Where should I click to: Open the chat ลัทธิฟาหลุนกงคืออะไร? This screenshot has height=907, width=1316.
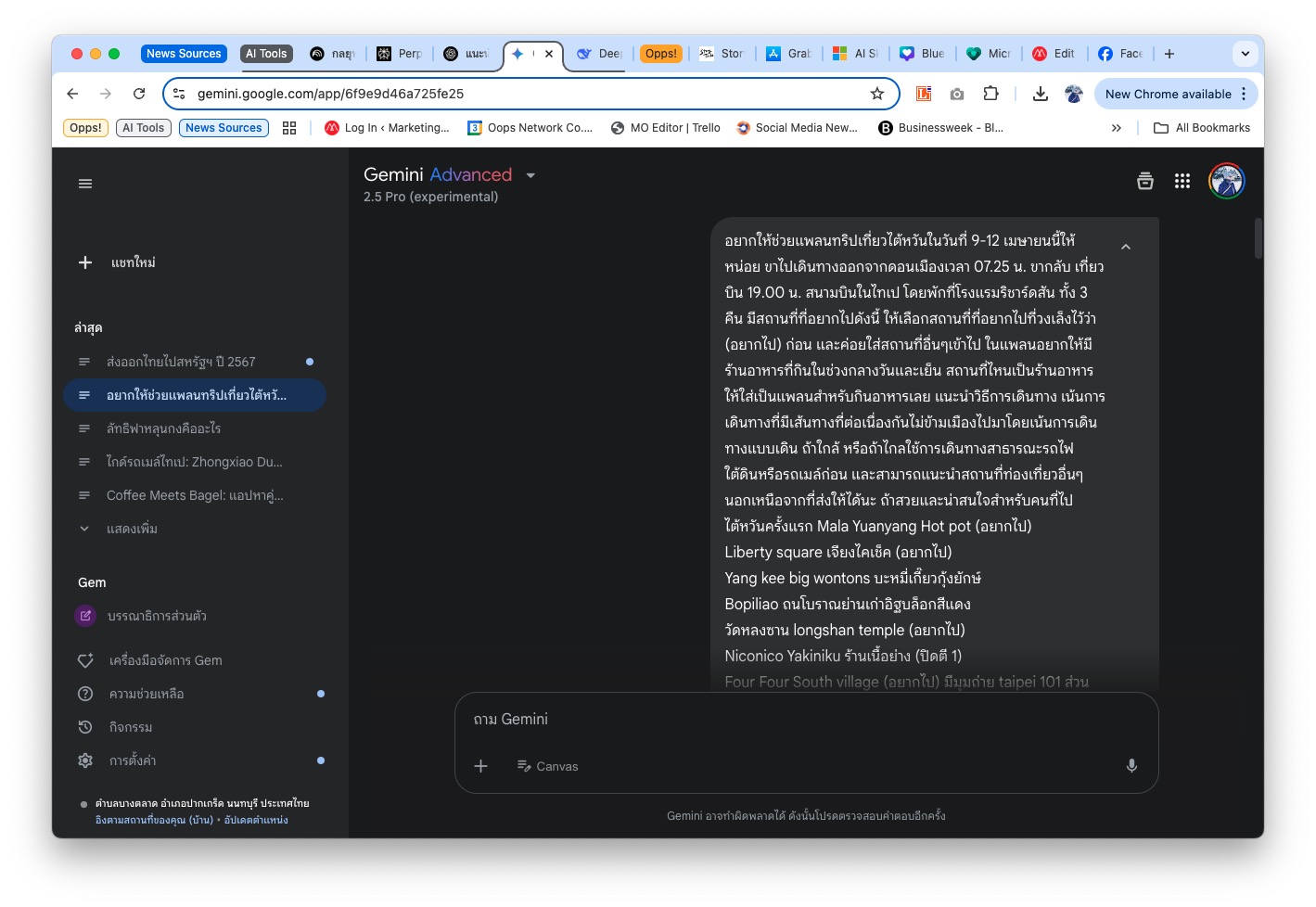(x=195, y=428)
